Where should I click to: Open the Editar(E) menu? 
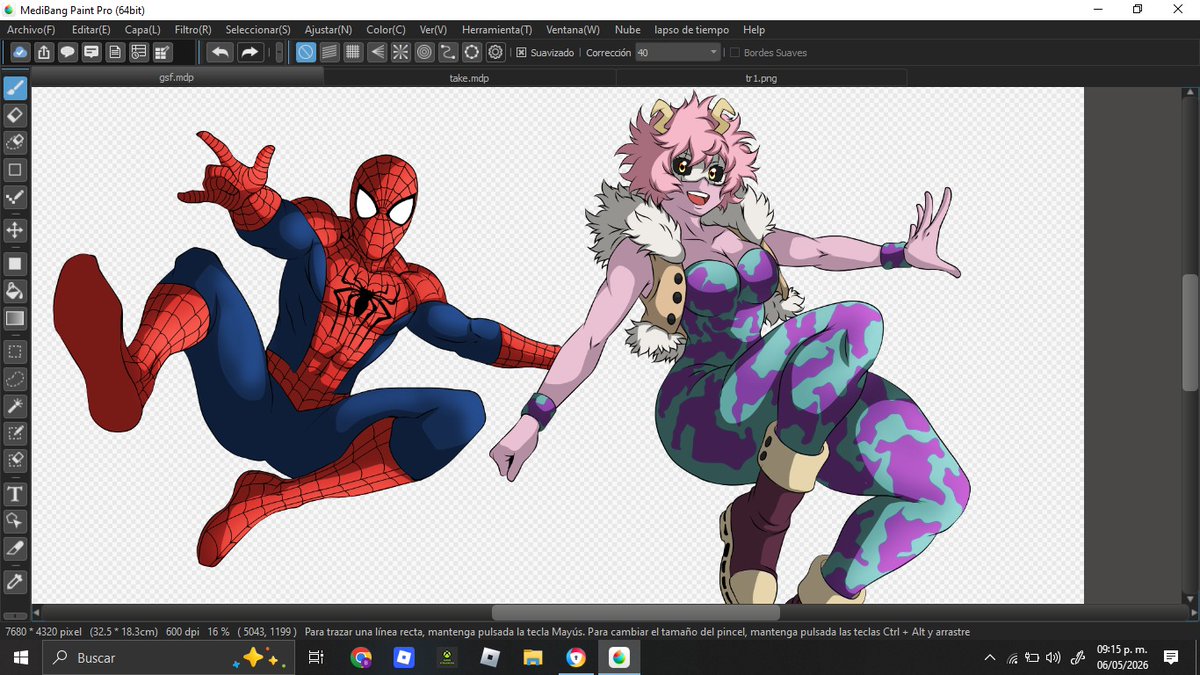click(91, 30)
